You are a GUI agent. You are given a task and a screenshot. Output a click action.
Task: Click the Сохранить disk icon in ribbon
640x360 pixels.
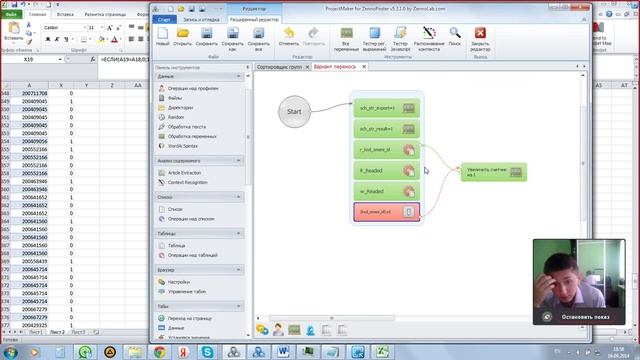point(207,37)
